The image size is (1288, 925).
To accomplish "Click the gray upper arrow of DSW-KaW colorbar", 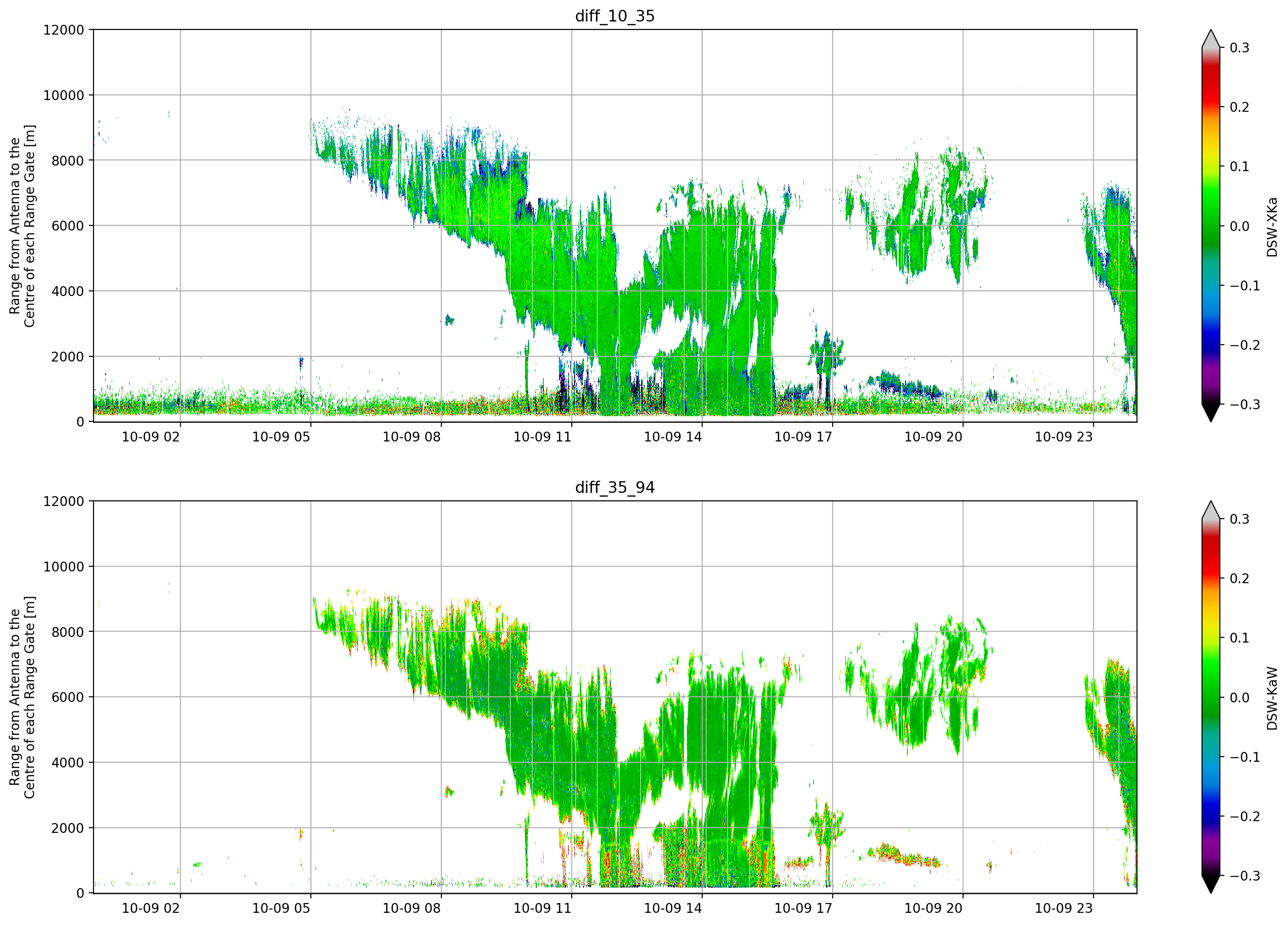I will point(1210,511).
